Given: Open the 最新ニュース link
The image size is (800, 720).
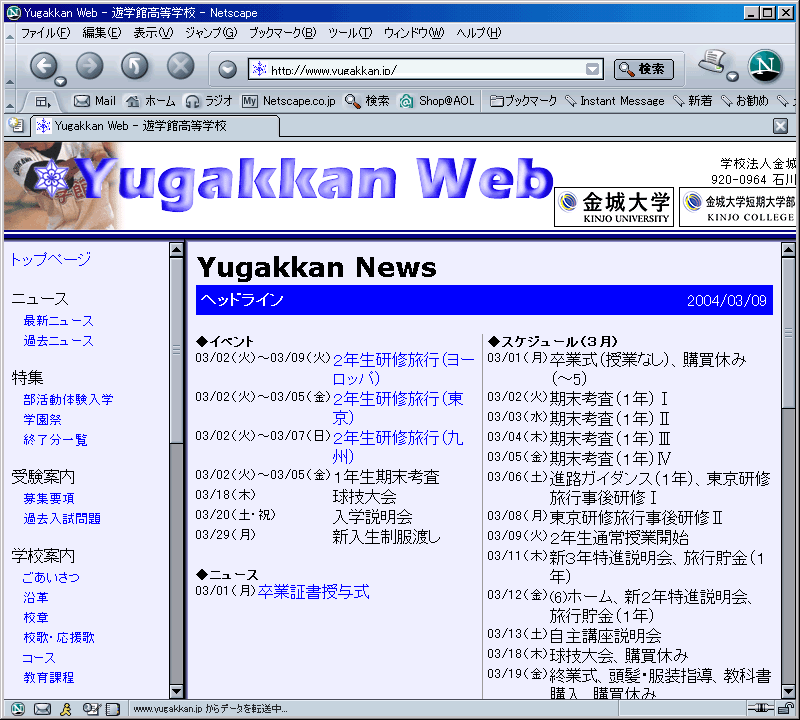Looking at the screenshot, I should click(58, 320).
